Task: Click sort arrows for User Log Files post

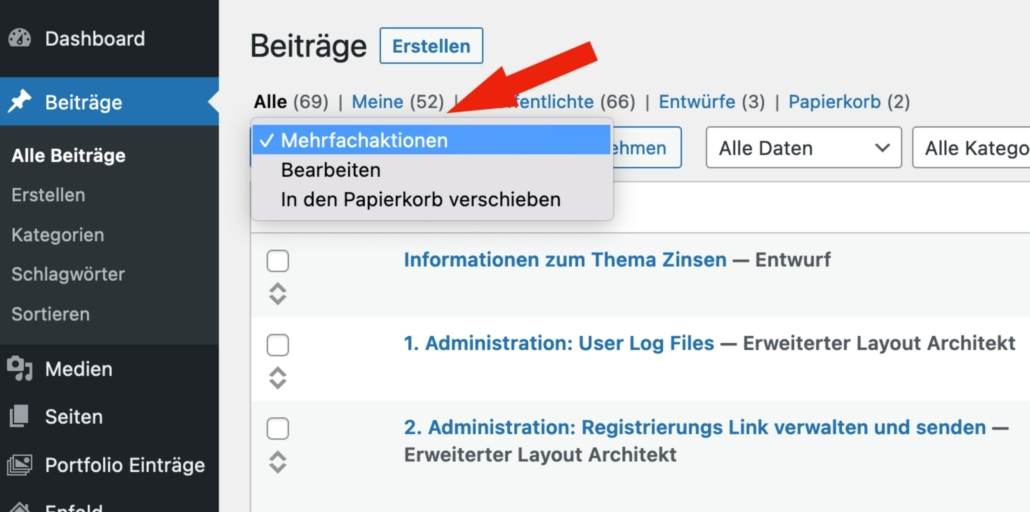Action: [278, 378]
